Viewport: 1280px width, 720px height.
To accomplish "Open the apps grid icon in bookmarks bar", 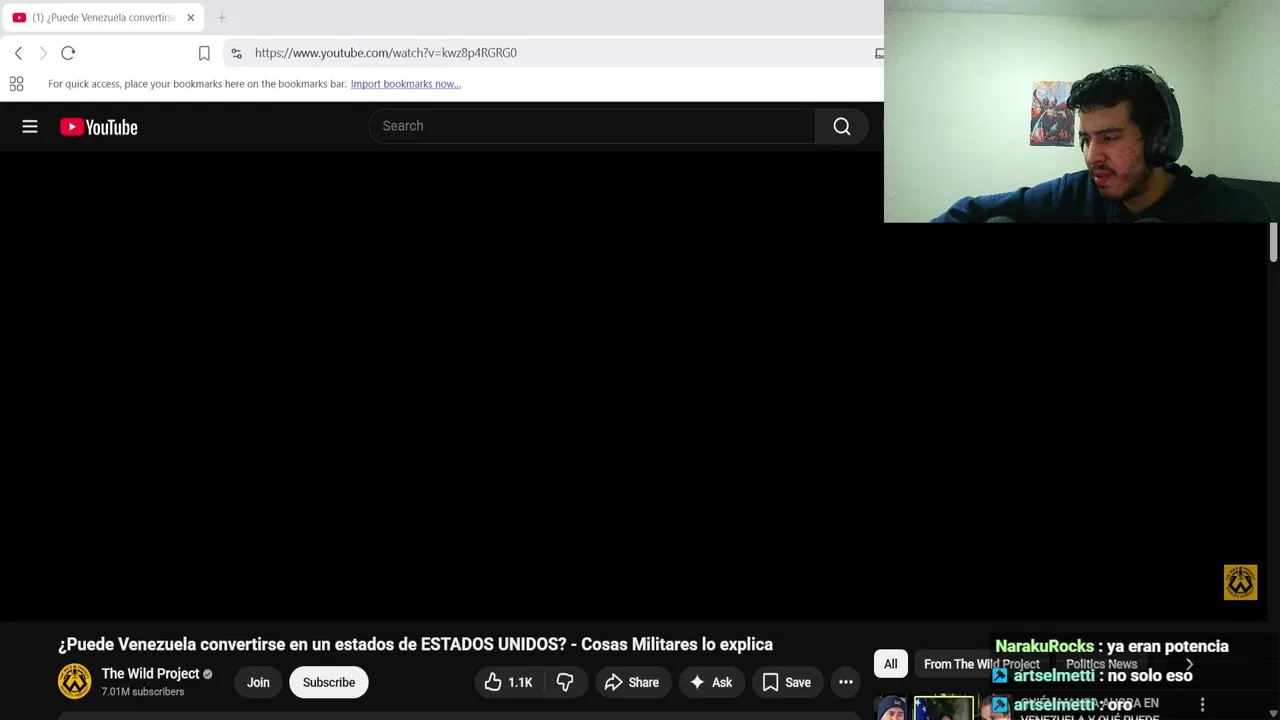I will [x=16, y=84].
